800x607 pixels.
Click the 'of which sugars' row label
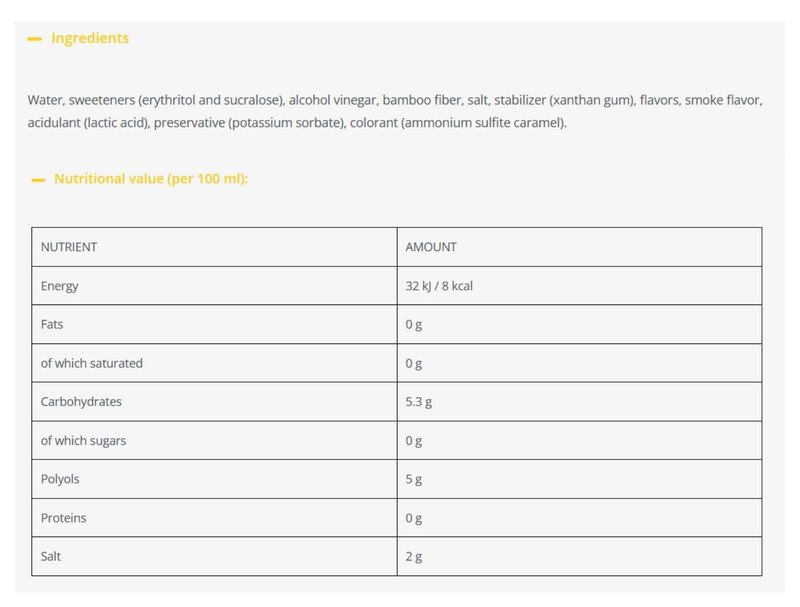tap(83, 441)
